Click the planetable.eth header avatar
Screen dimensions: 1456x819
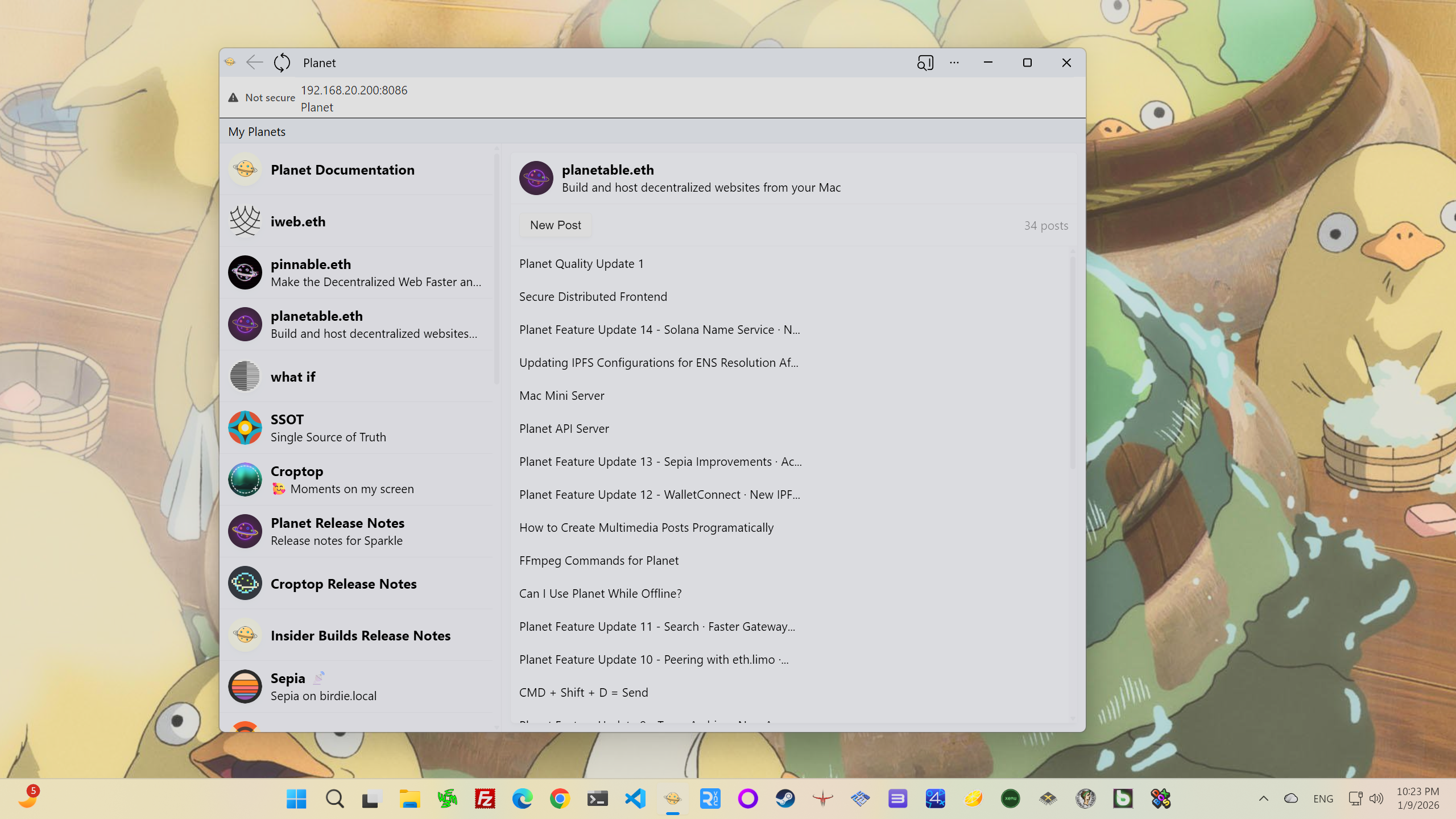click(x=536, y=178)
